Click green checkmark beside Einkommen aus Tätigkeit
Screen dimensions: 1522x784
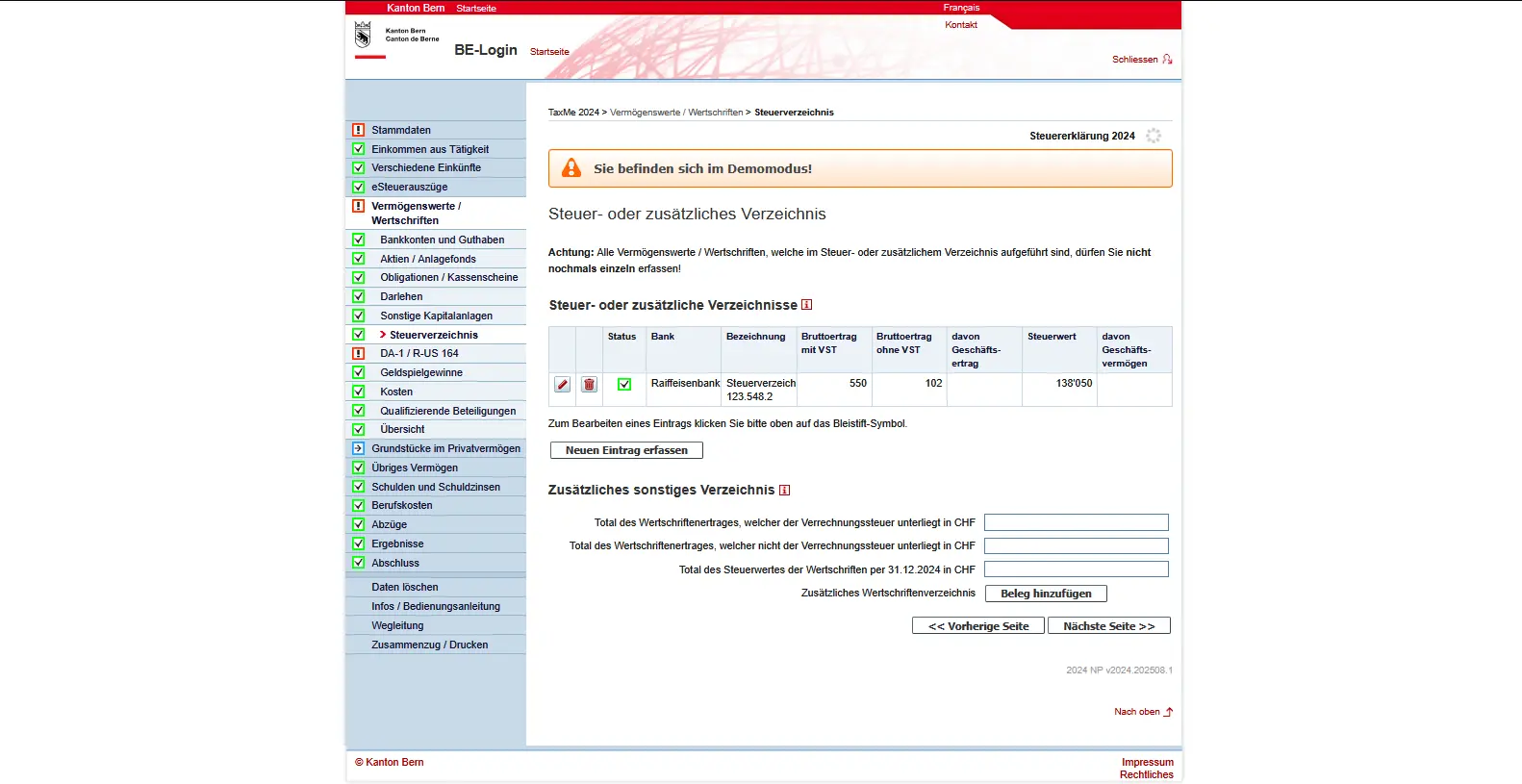coord(359,149)
